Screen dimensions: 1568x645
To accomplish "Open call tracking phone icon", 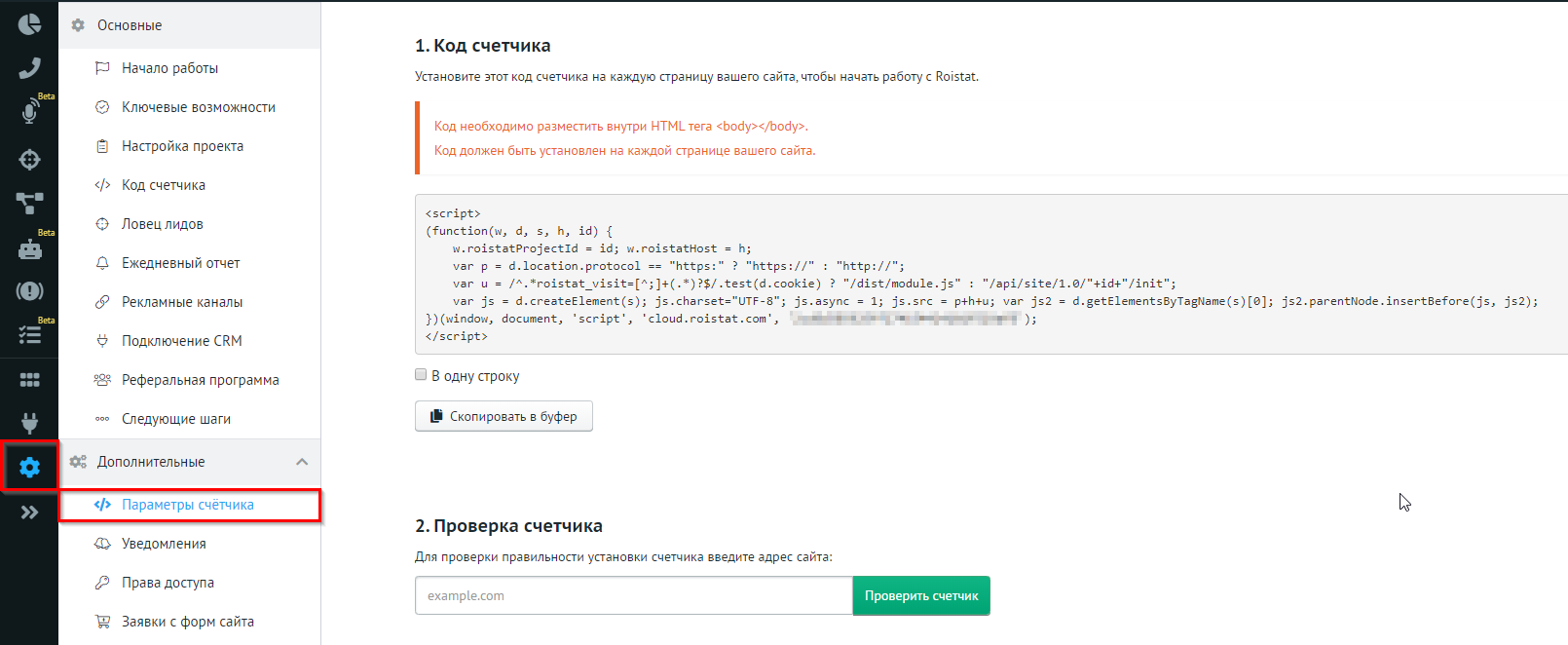I will coord(29,68).
